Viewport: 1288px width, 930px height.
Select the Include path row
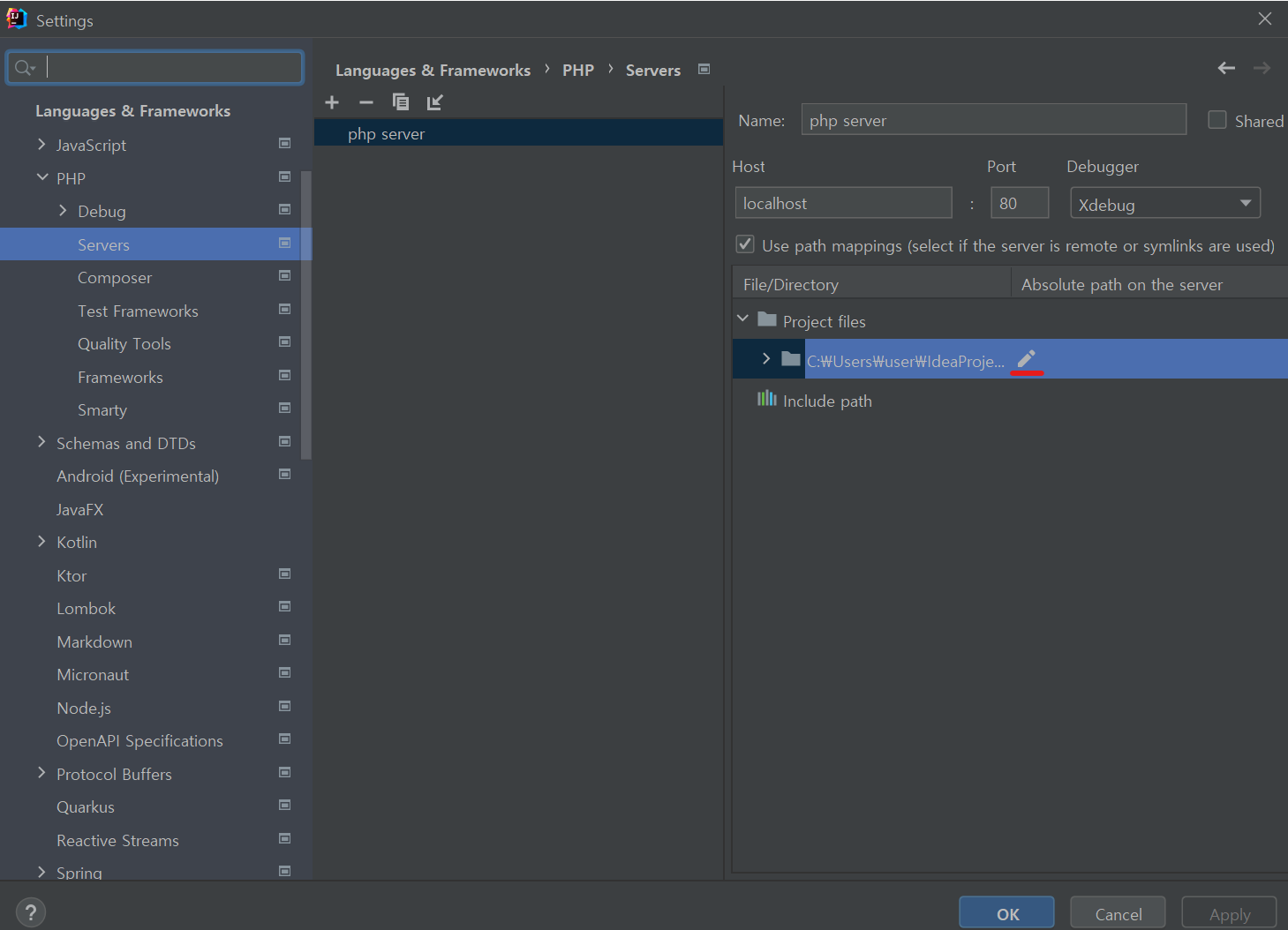click(x=1010, y=401)
